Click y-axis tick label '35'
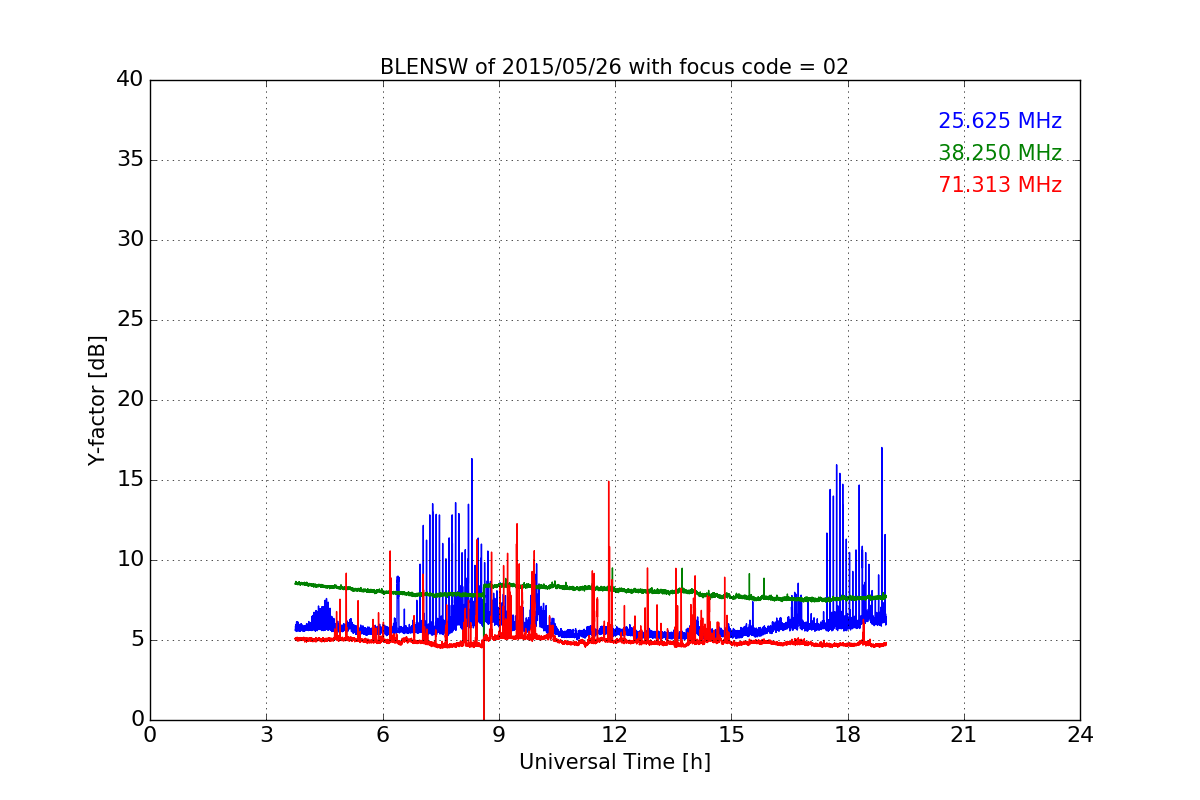Screen dimensions: 1200x800 [x=130, y=160]
